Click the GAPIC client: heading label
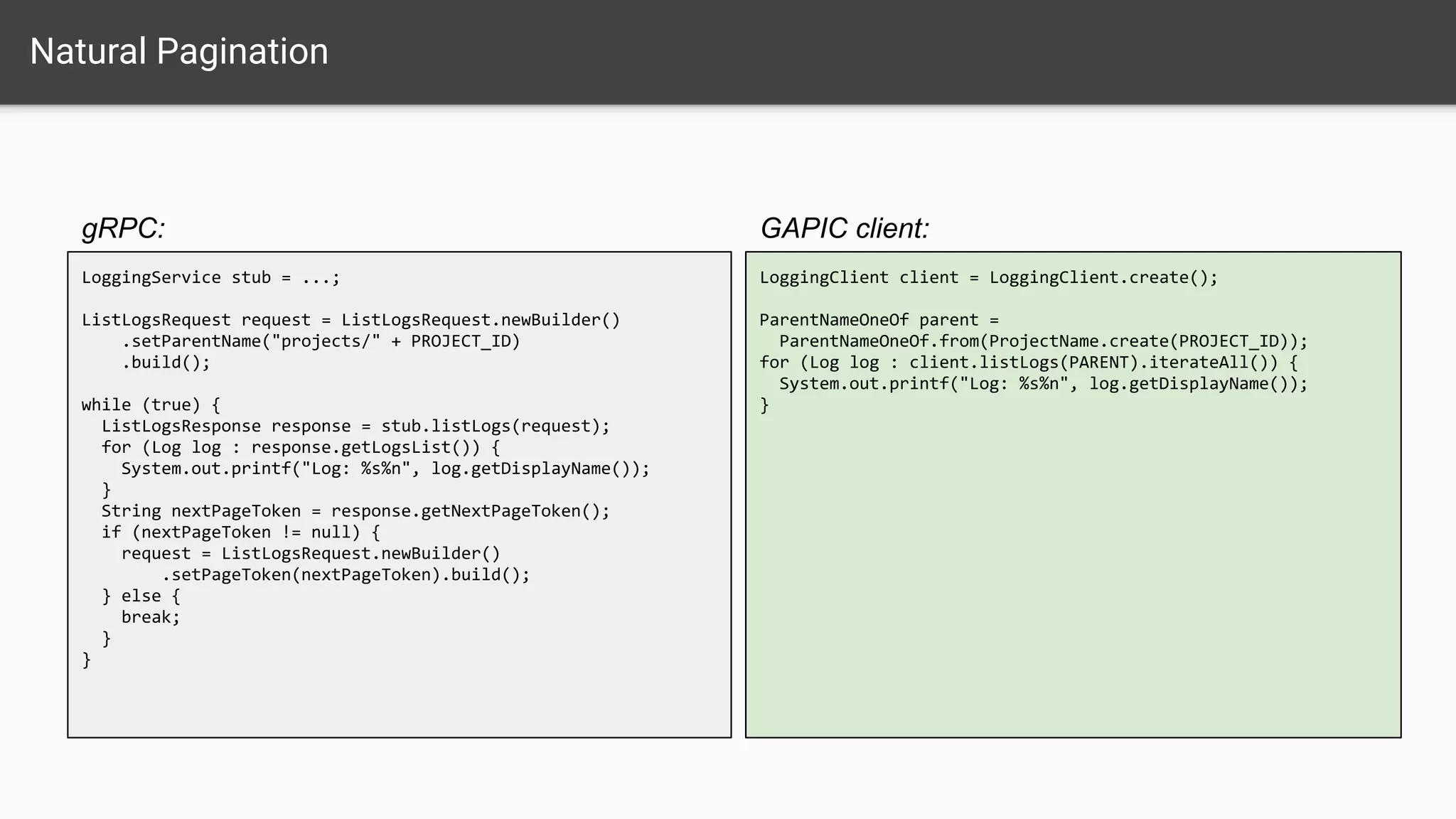This screenshot has height=819, width=1456. click(845, 228)
